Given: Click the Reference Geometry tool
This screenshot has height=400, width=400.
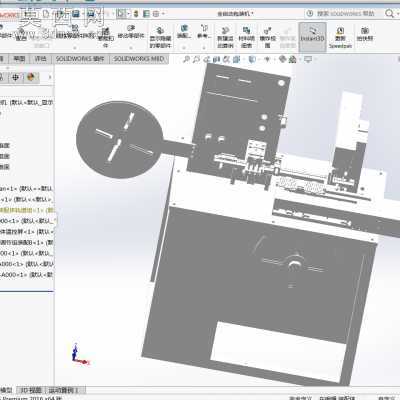Looking at the screenshot, I should pos(204,31).
